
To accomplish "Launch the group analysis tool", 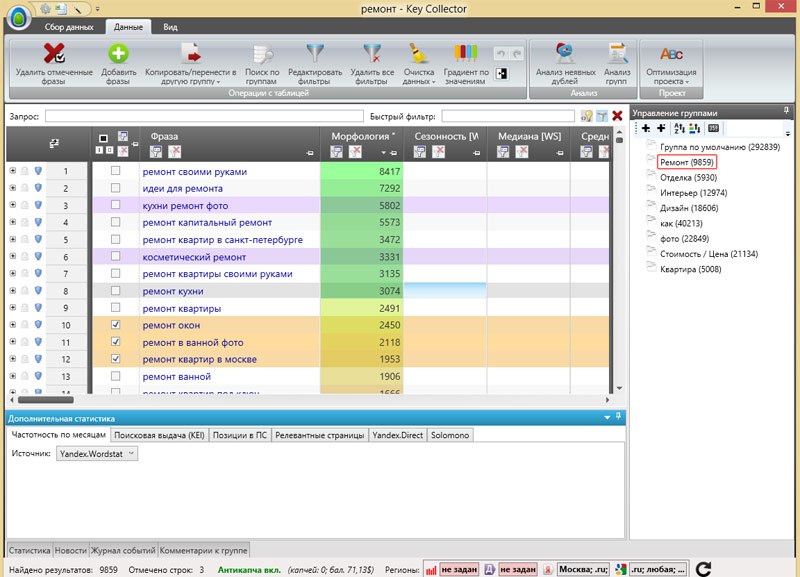I will (x=617, y=54).
